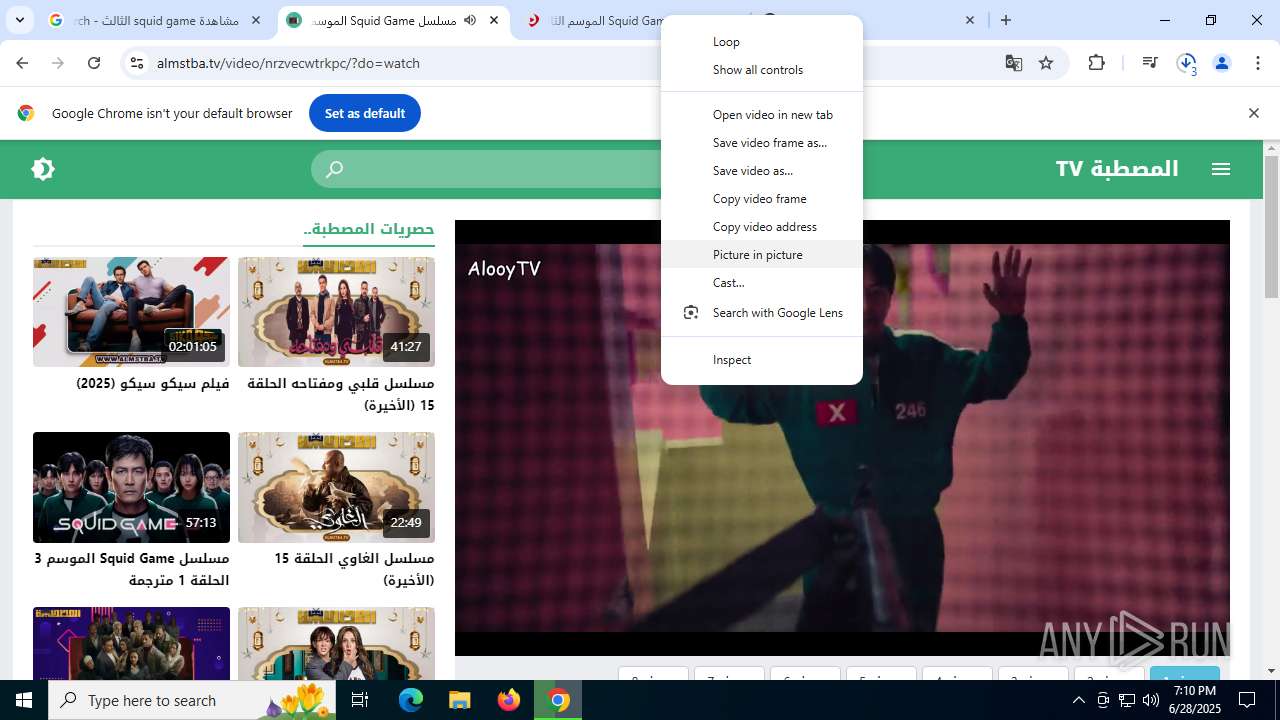1280x720 pixels.
Task: Open the Extensions puzzle icon
Action: (1097, 63)
